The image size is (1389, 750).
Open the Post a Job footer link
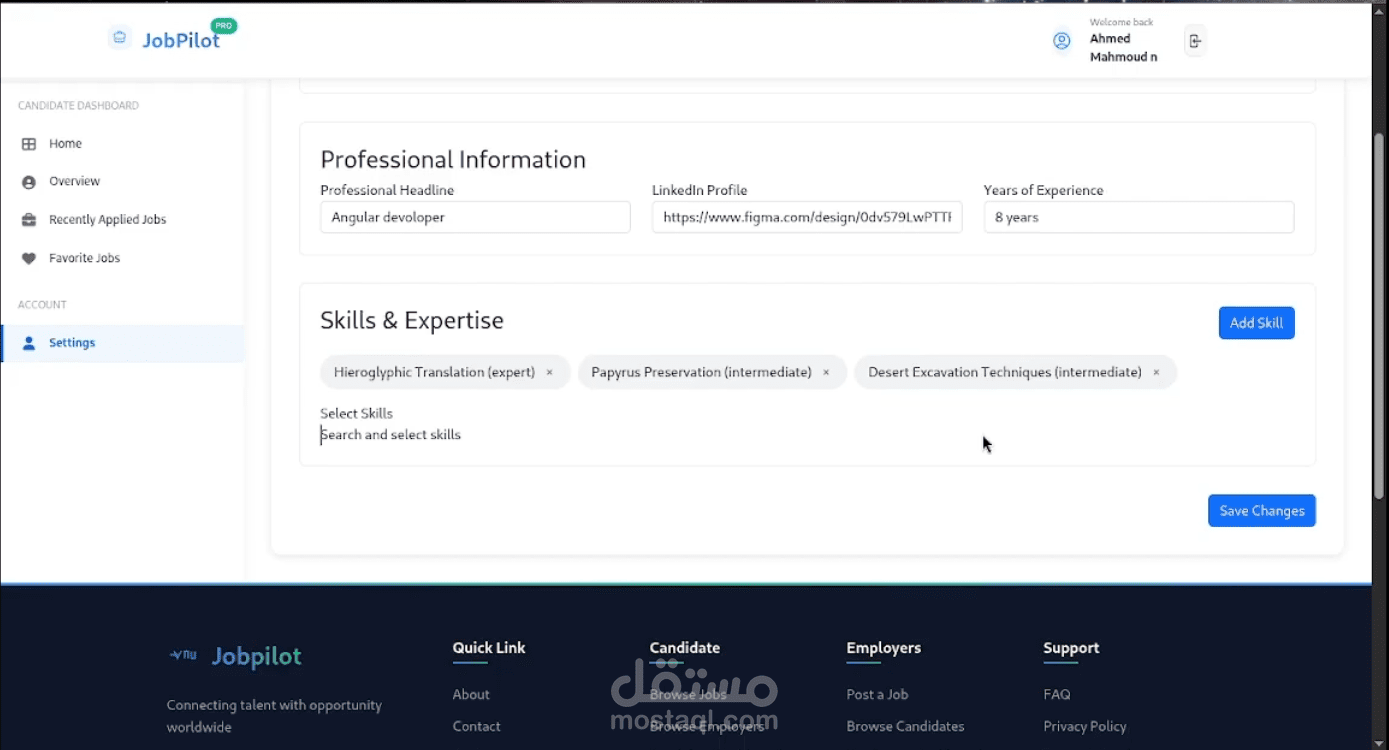click(x=877, y=694)
